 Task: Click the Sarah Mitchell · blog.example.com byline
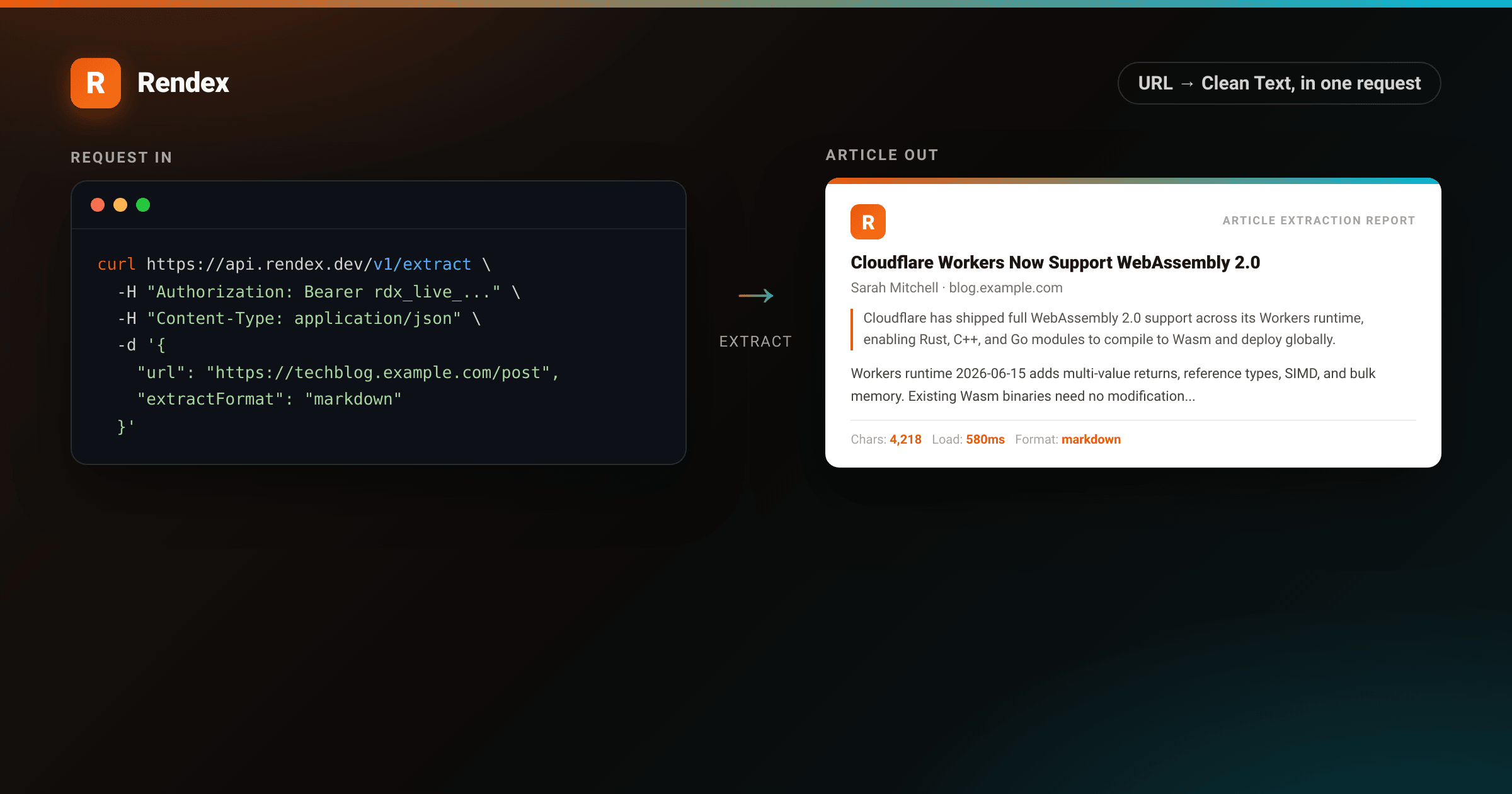click(x=956, y=288)
